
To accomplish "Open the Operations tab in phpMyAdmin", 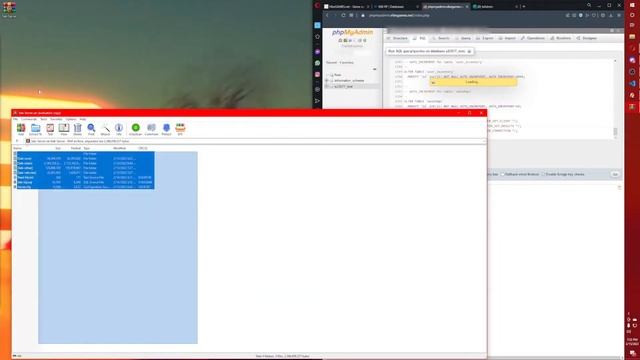I will [533, 38].
